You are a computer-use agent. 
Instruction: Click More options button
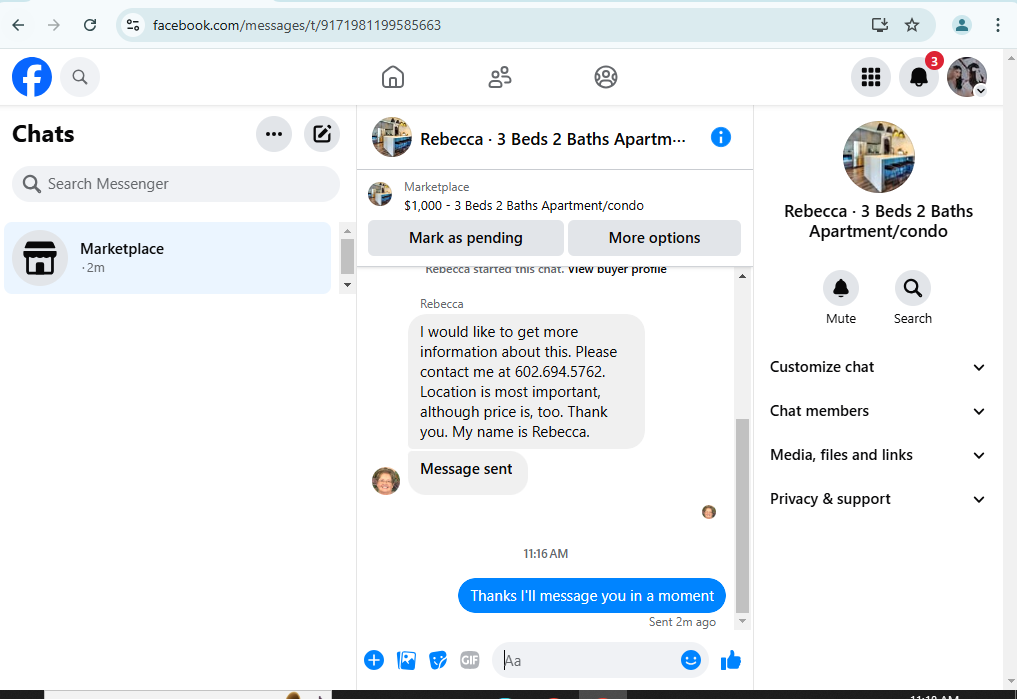(654, 238)
